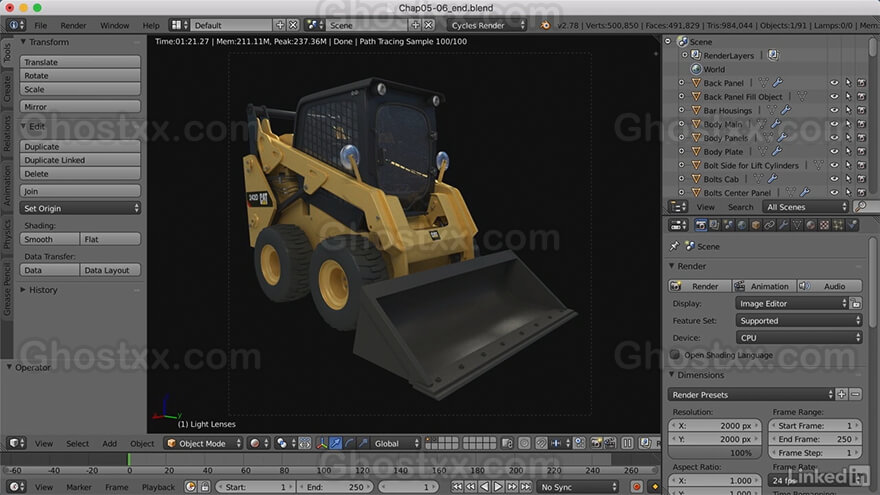Open the File menu
This screenshot has width=880, height=495.
coord(40,25)
